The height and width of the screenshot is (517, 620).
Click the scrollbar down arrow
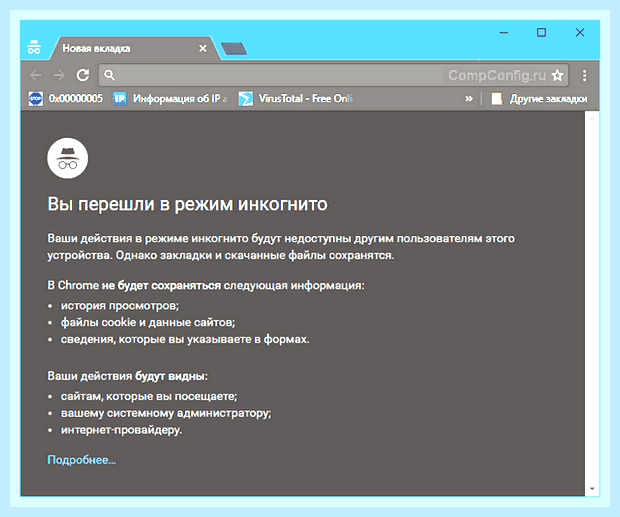coord(592,489)
